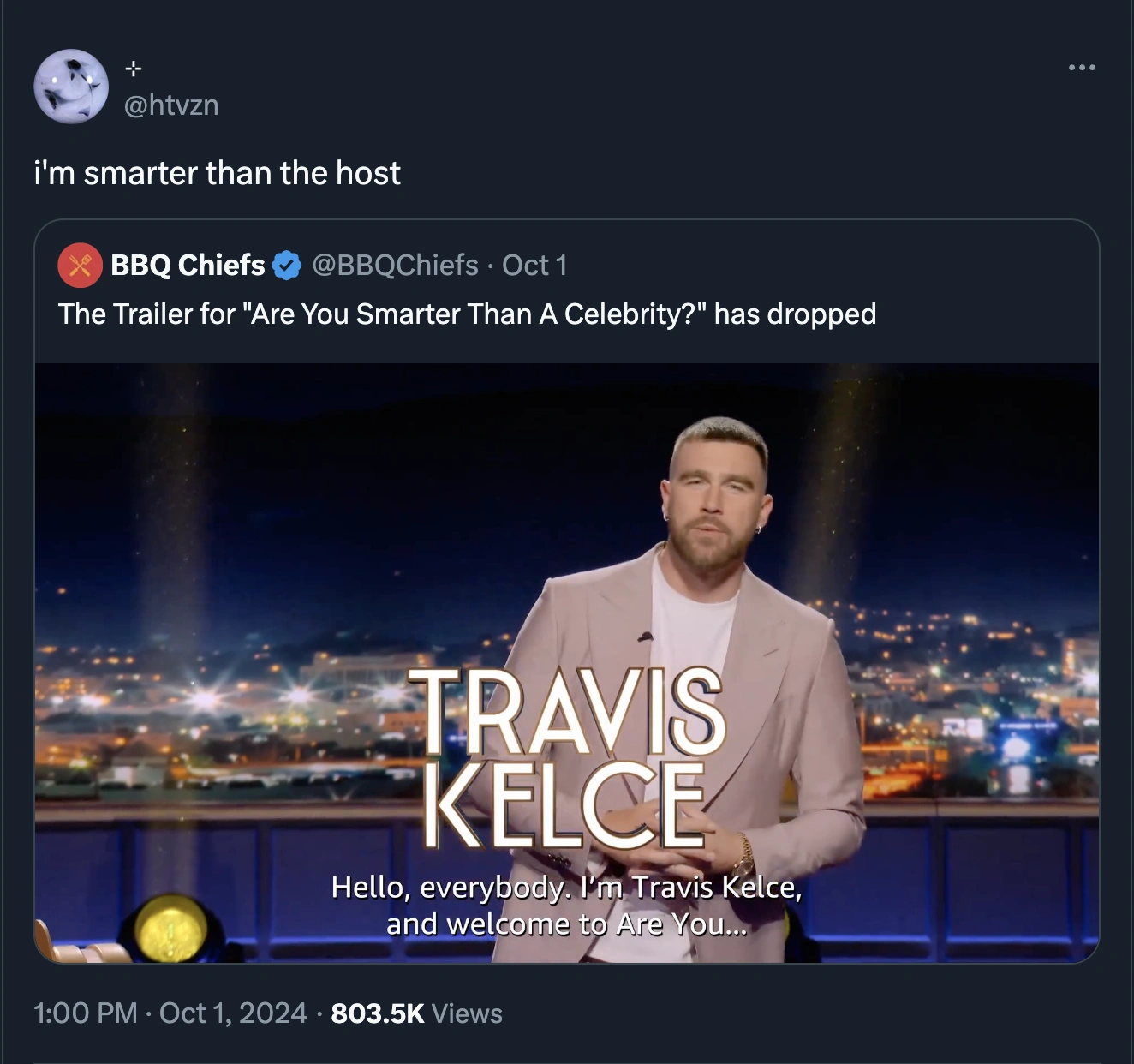This screenshot has width=1134, height=1064.
Task: Open the @htvzn profile avatar
Action: tap(71, 87)
